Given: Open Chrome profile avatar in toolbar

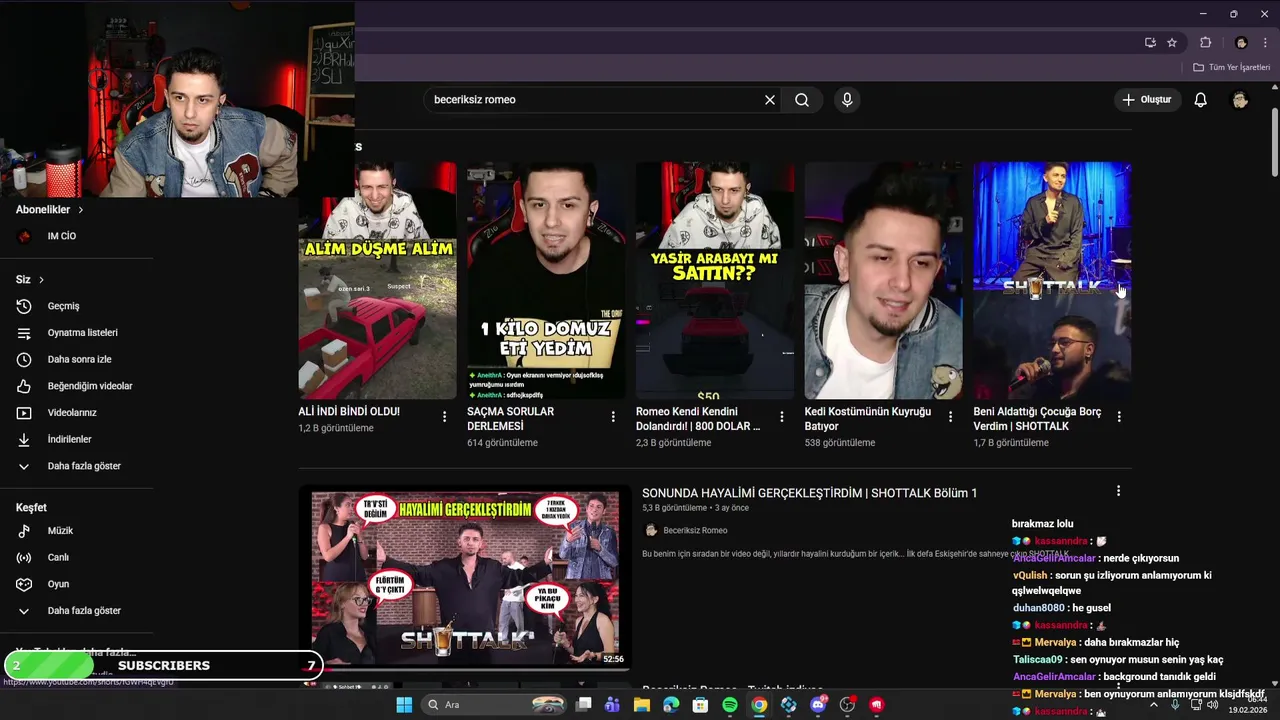Looking at the screenshot, I should pyautogui.click(x=1241, y=43).
